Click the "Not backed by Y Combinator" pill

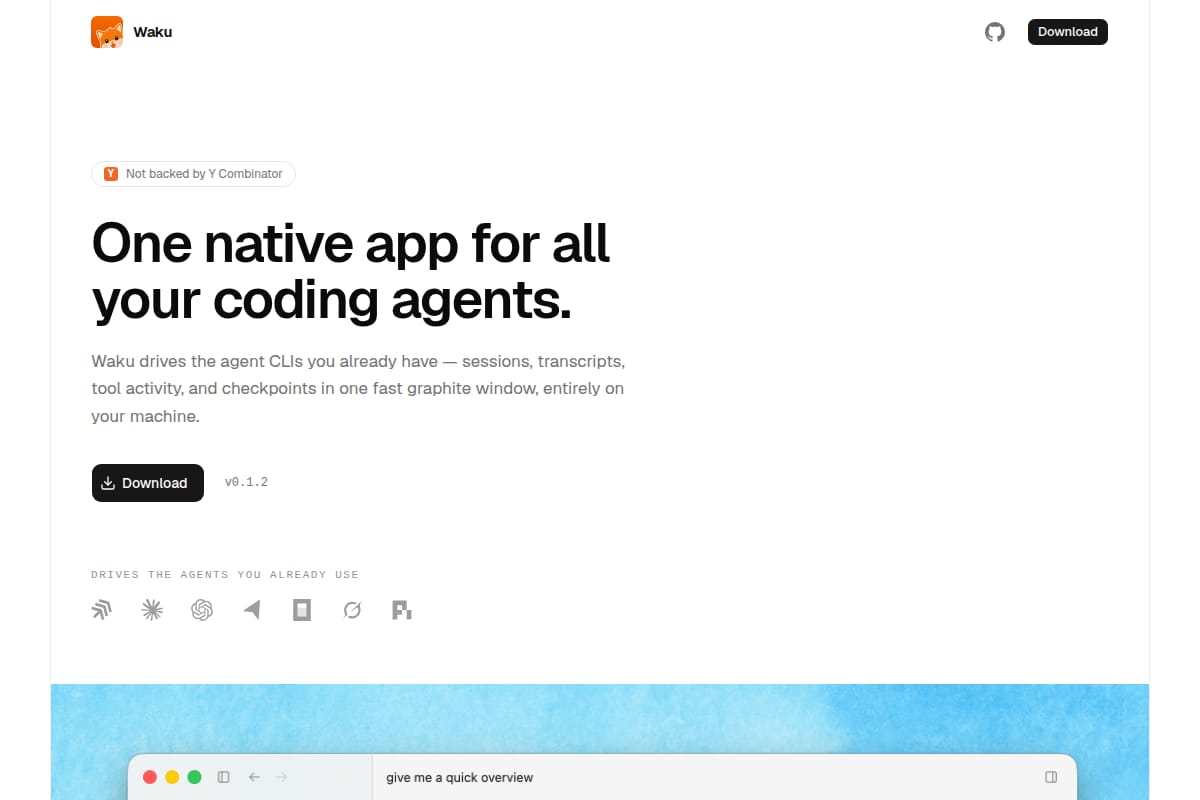point(193,174)
